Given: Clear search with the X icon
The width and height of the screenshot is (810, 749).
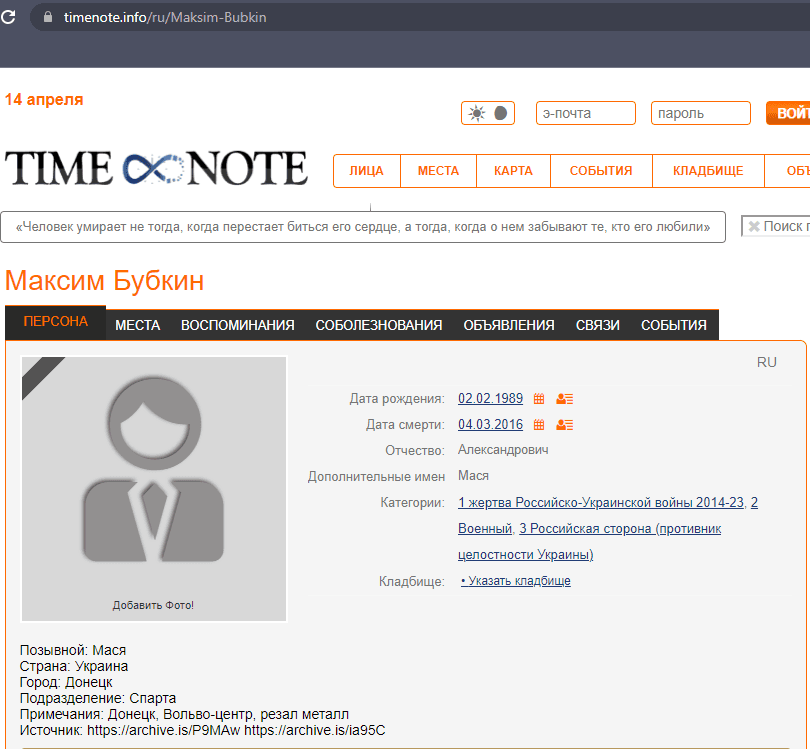Looking at the screenshot, I should click(x=754, y=226).
